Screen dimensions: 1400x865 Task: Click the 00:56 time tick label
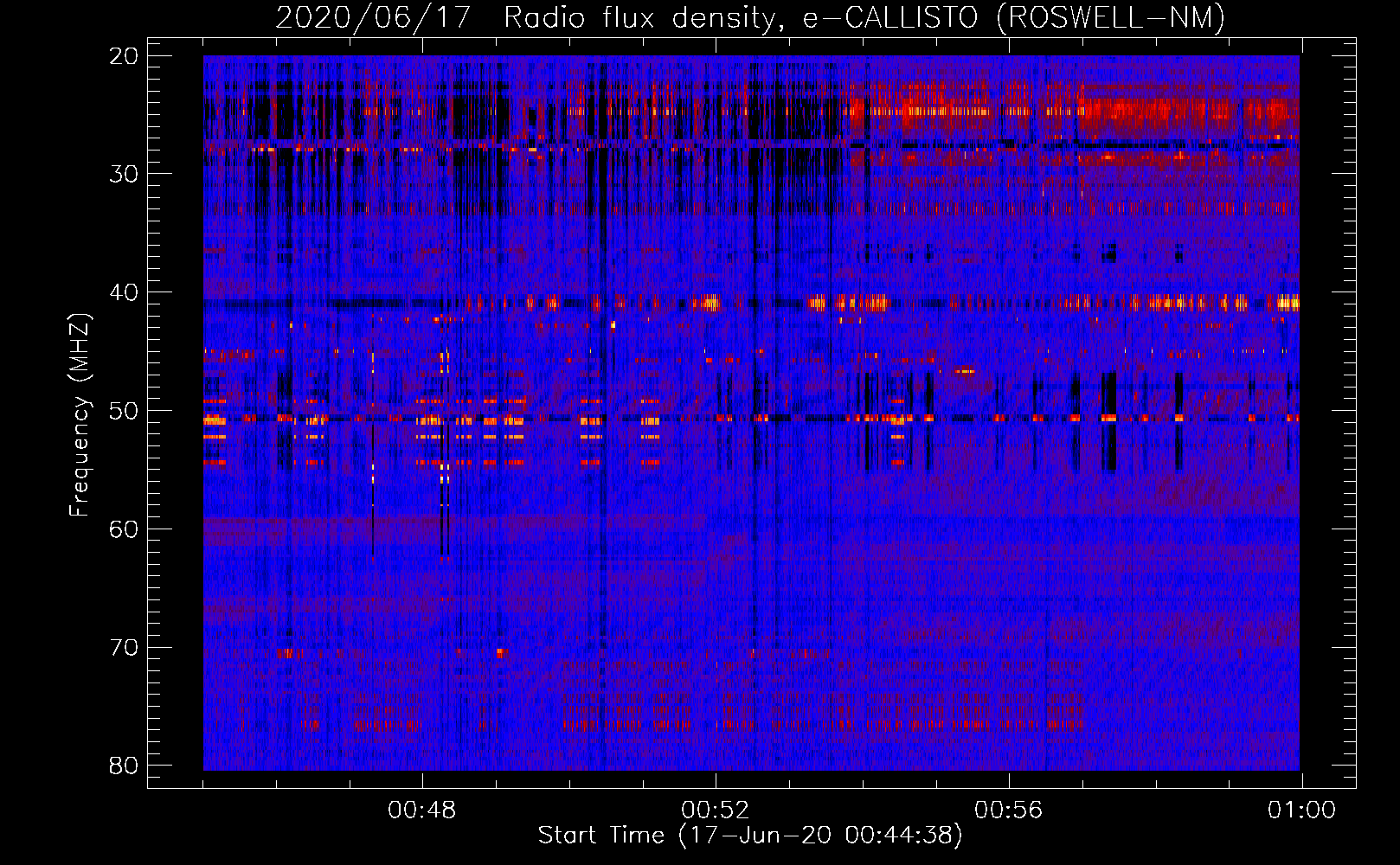(1009, 811)
